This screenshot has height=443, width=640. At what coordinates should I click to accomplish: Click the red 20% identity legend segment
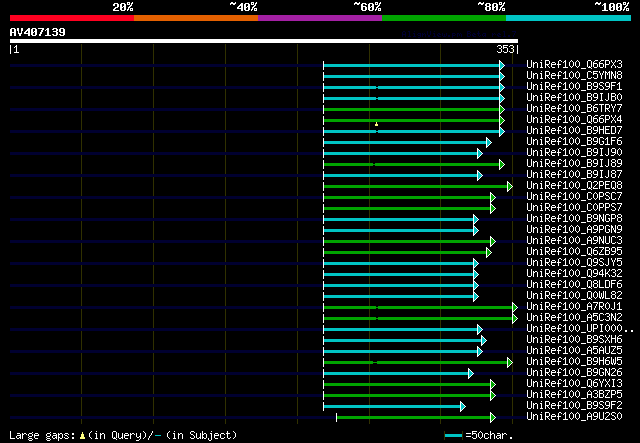coord(72,18)
